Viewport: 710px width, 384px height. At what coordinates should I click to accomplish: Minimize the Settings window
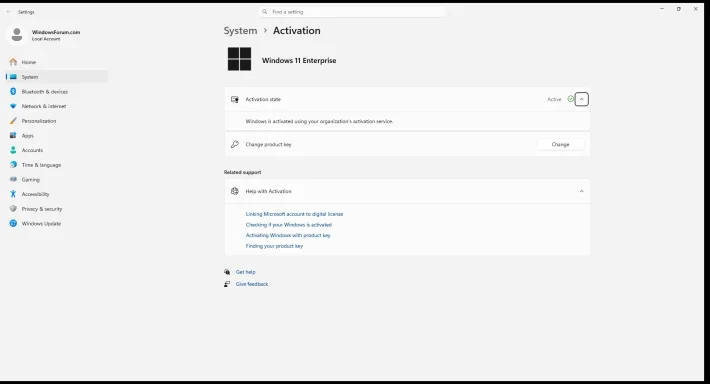click(x=662, y=9)
